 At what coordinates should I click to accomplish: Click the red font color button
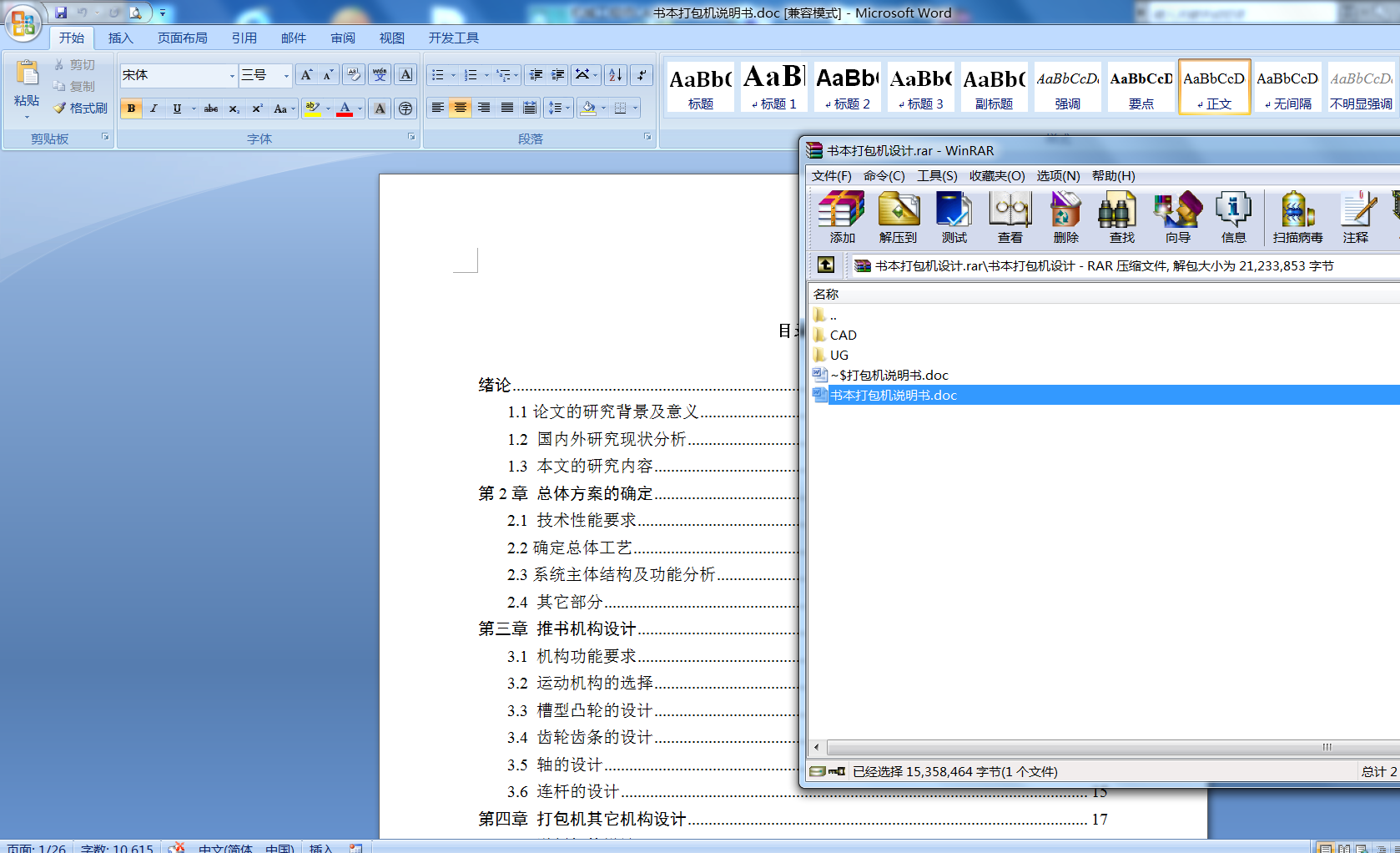tap(345, 109)
